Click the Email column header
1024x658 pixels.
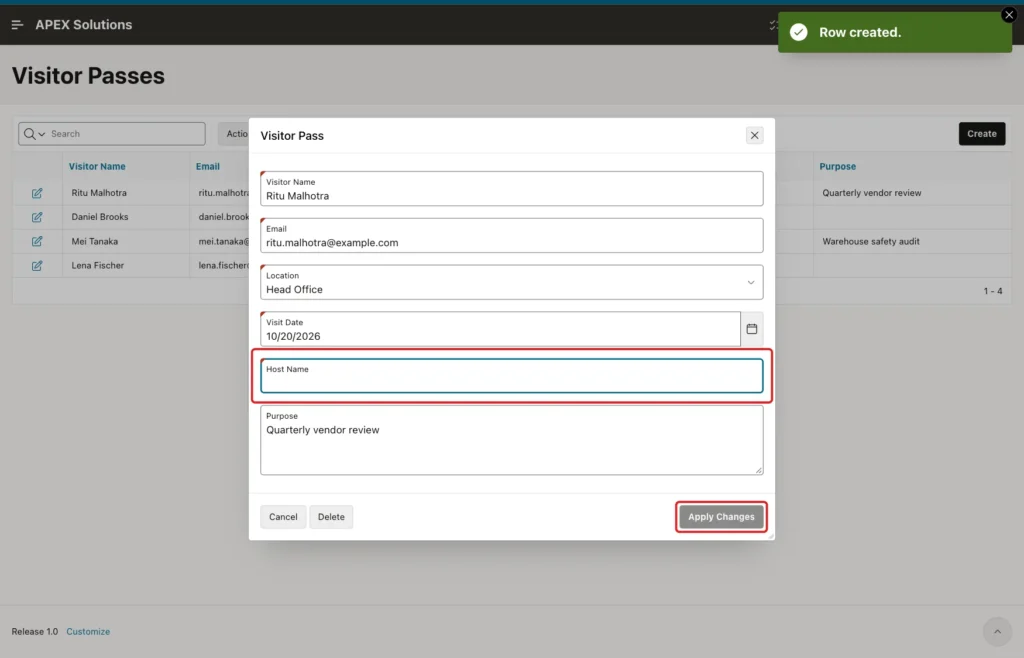[208, 166]
